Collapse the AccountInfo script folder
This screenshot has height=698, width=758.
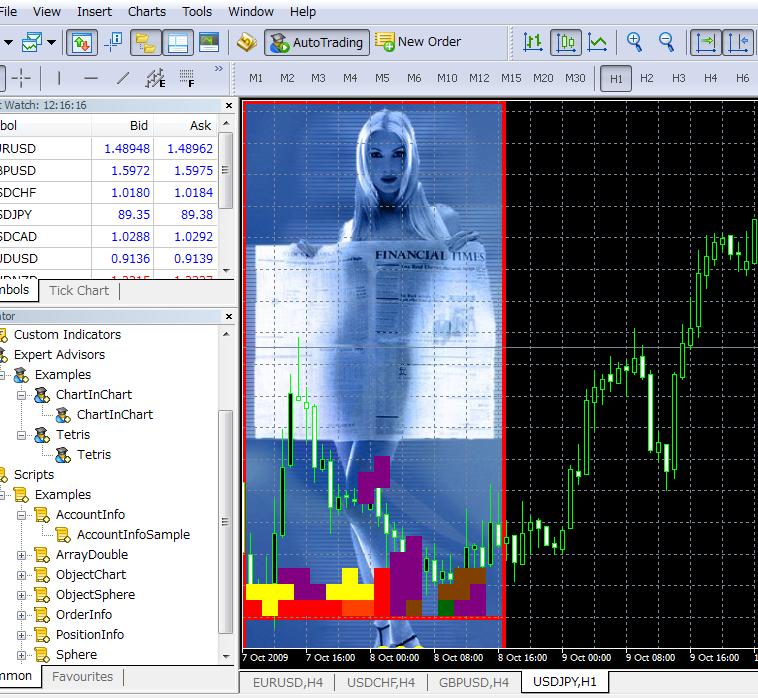(21, 516)
